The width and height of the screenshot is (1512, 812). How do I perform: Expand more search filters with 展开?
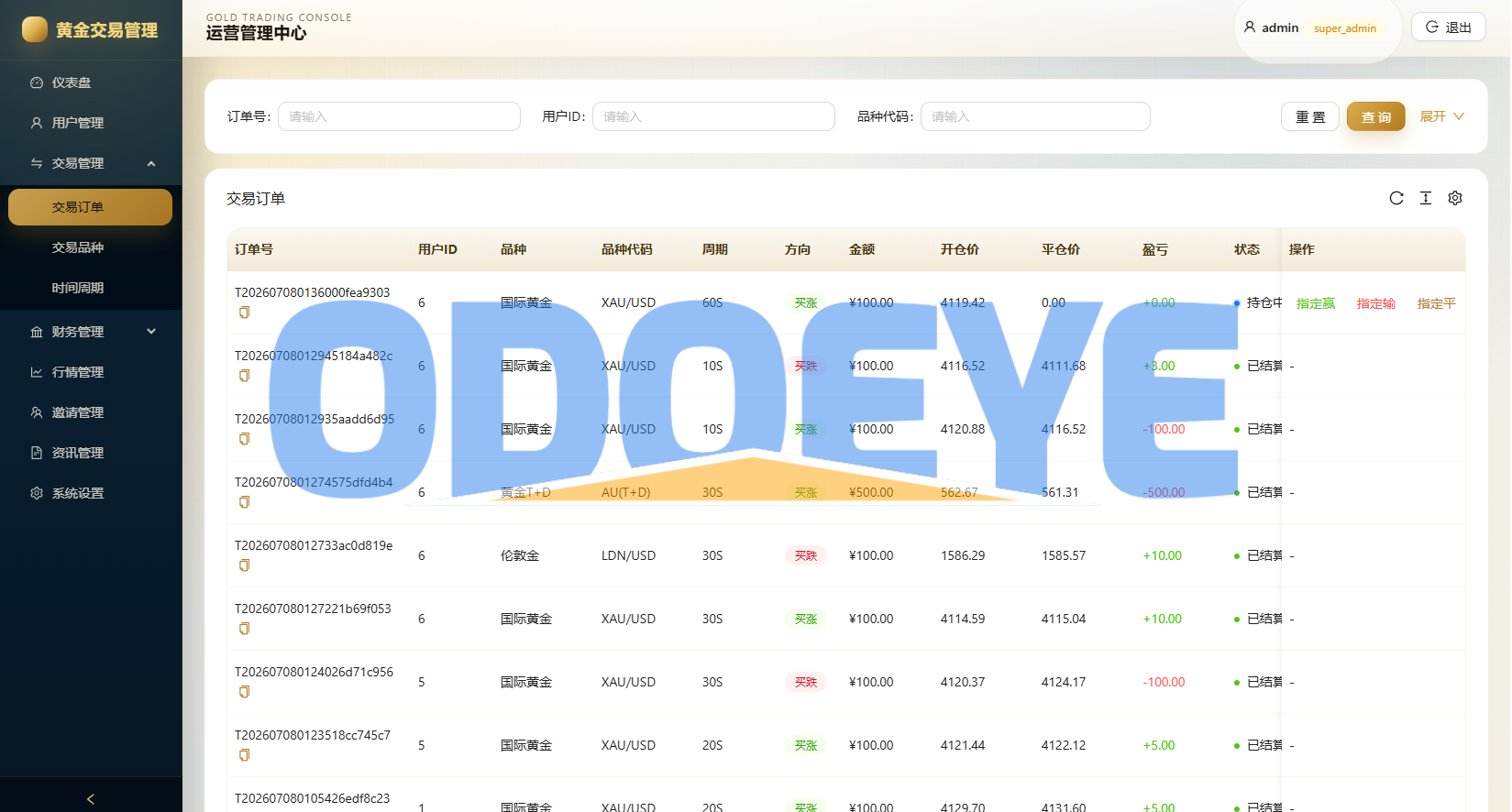[1442, 116]
